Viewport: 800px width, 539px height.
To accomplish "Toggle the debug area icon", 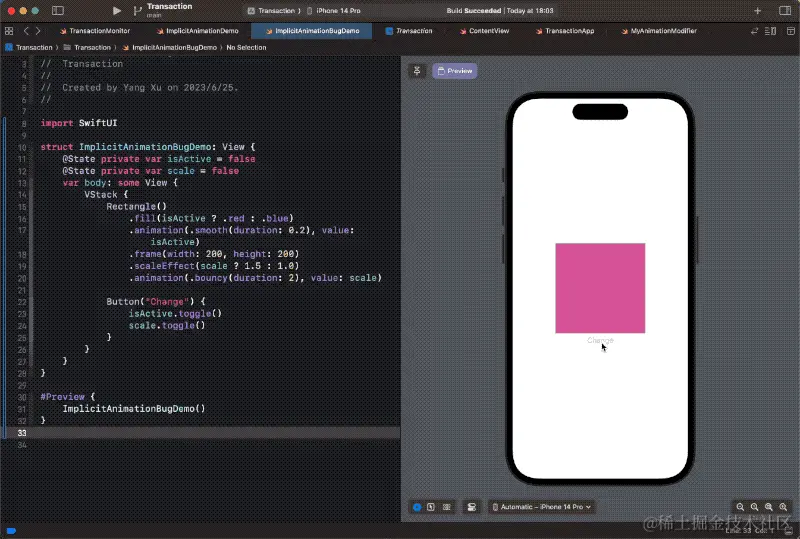I will pos(789,531).
